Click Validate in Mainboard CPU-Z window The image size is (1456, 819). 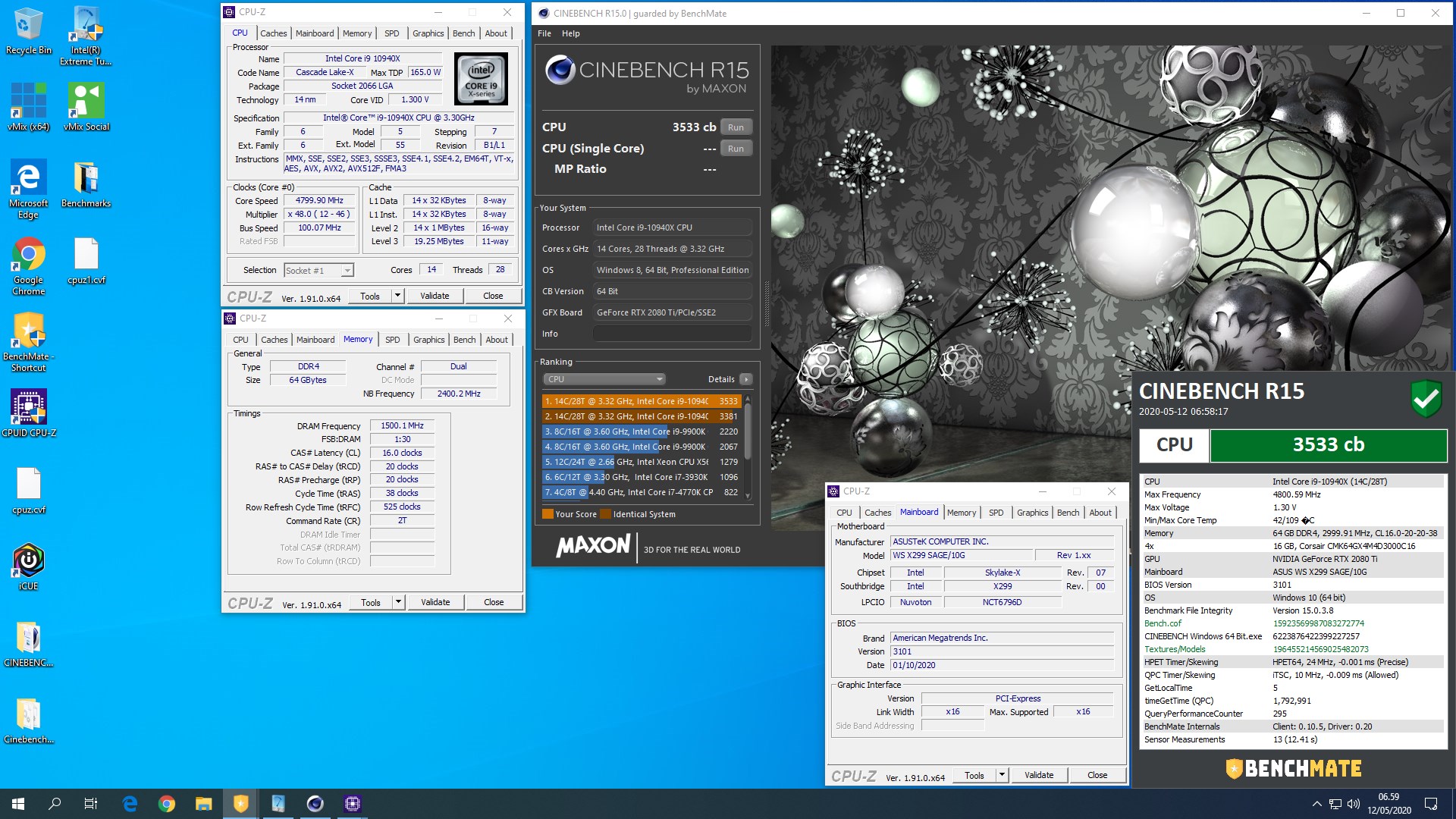pyautogui.click(x=1039, y=775)
